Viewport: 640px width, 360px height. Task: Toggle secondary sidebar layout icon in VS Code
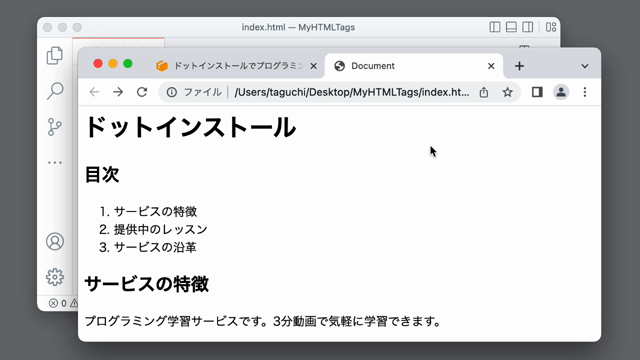[527, 27]
